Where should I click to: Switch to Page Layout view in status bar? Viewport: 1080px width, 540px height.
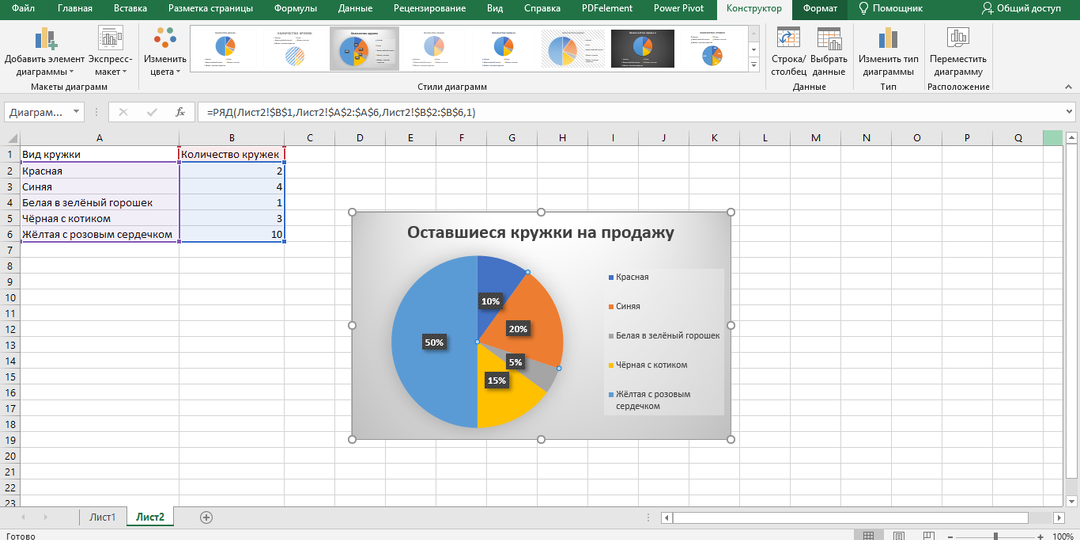pyautogui.click(x=899, y=535)
